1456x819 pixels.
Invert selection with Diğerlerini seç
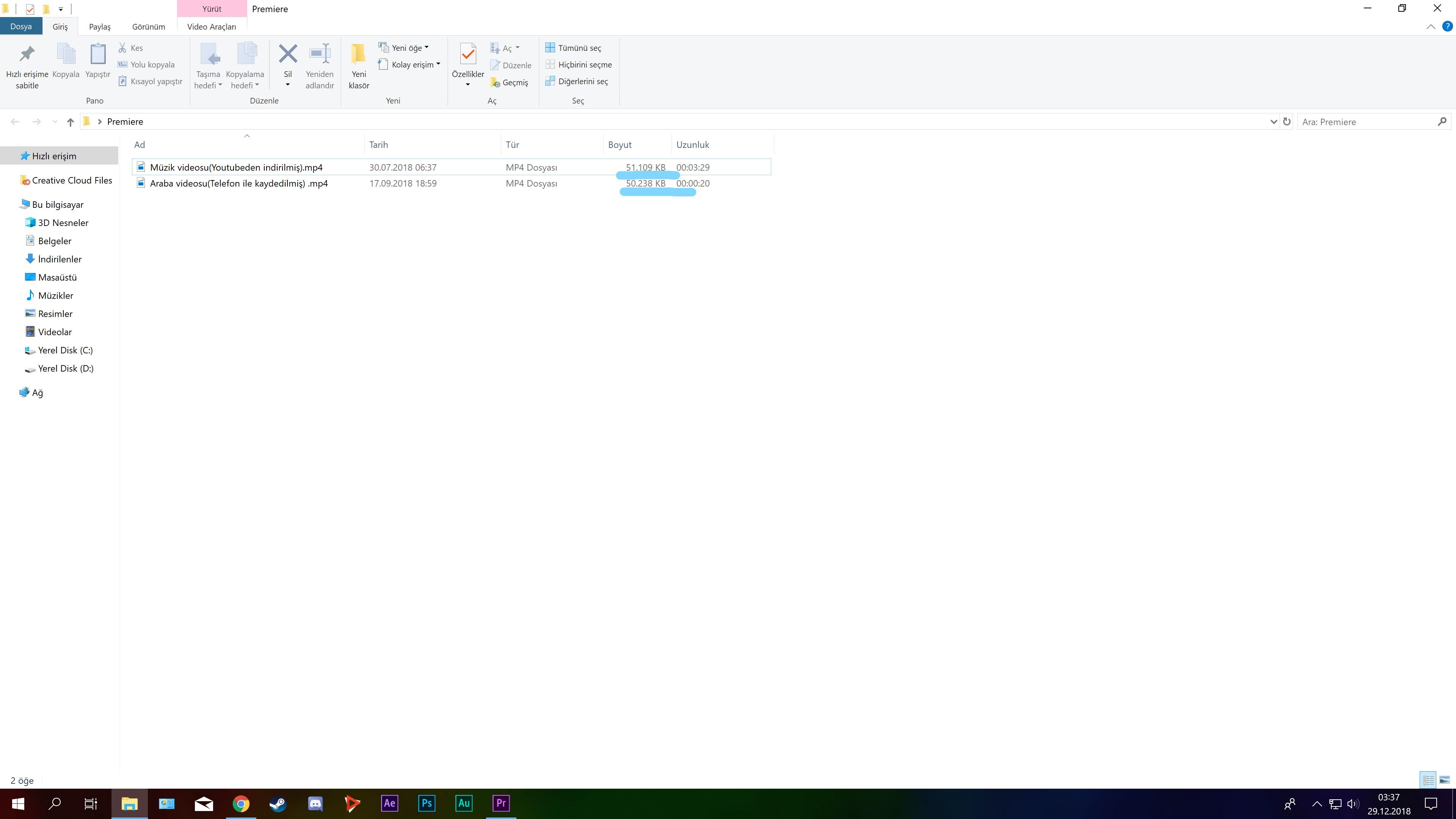click(576, 82)
